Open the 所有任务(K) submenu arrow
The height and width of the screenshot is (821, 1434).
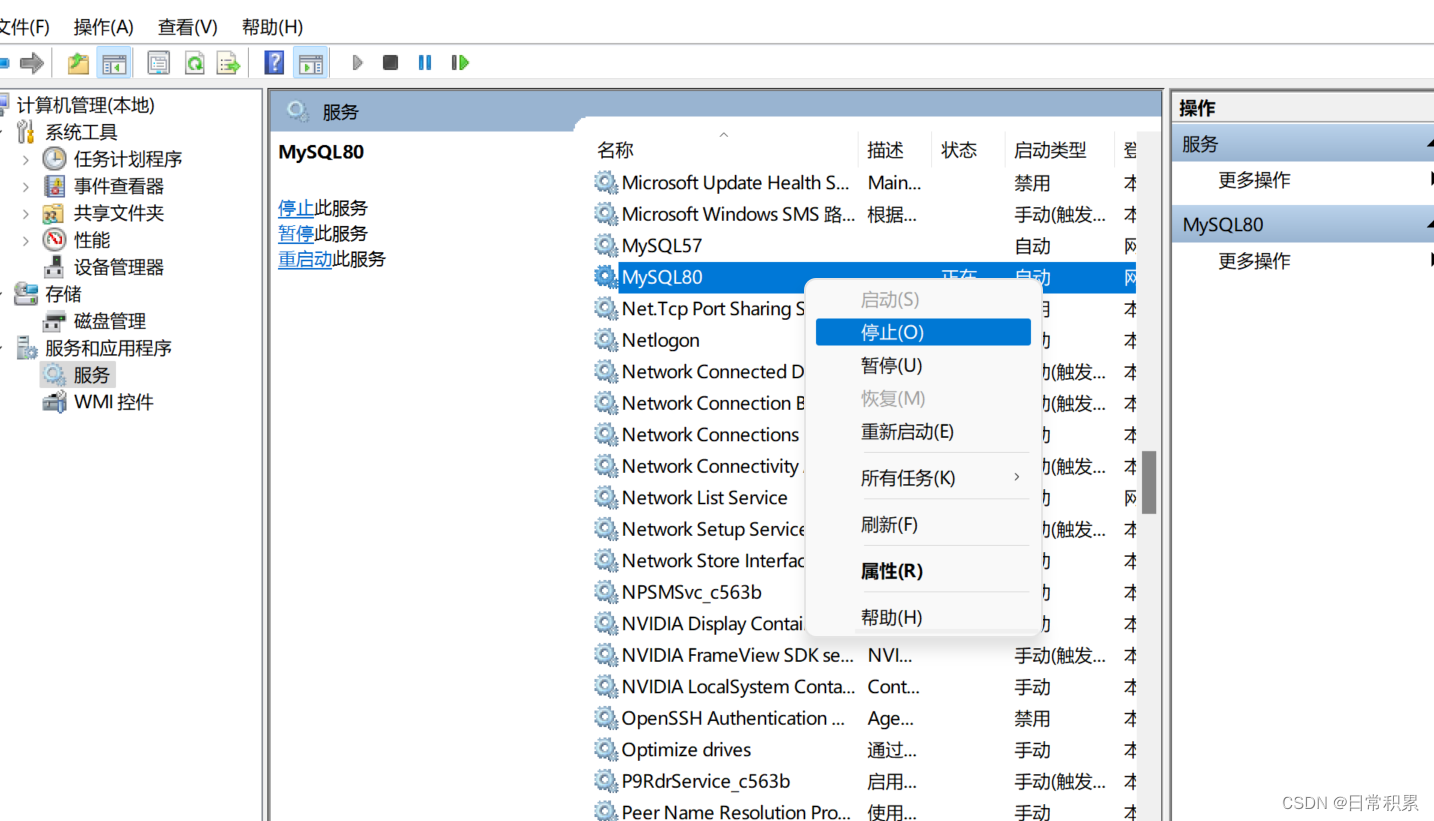tap(1016, 477)
